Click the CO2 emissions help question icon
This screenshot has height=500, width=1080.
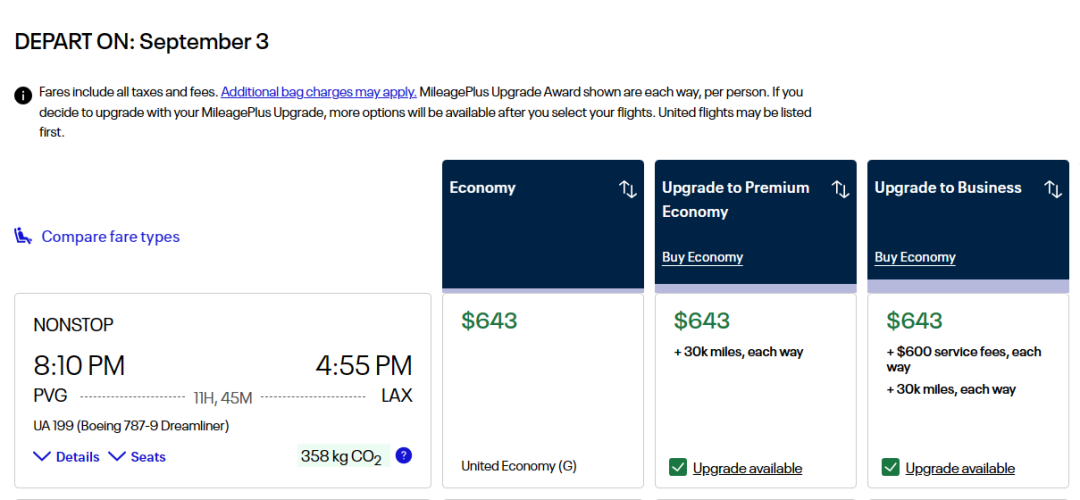403,456
